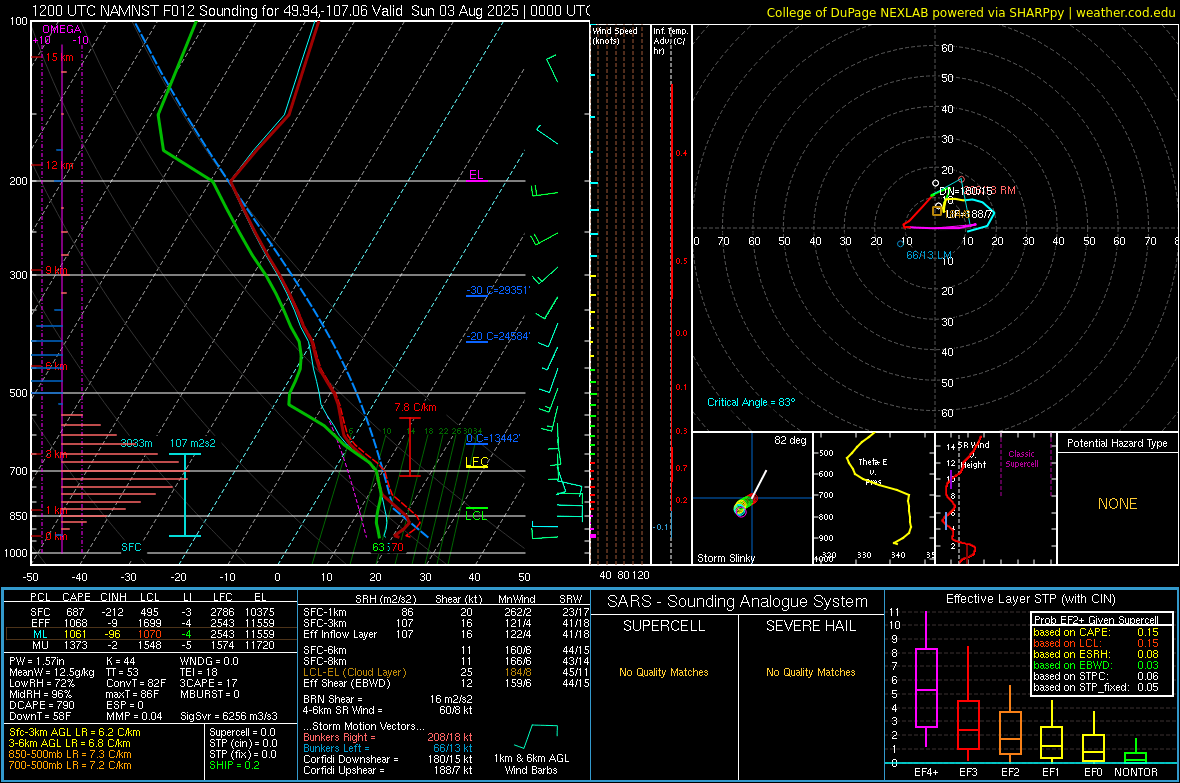Viewport: 1180px width, 783px height.
Task: Click No Quality Matches under SEVERE HAIL
Action: (x=810, y=672)
